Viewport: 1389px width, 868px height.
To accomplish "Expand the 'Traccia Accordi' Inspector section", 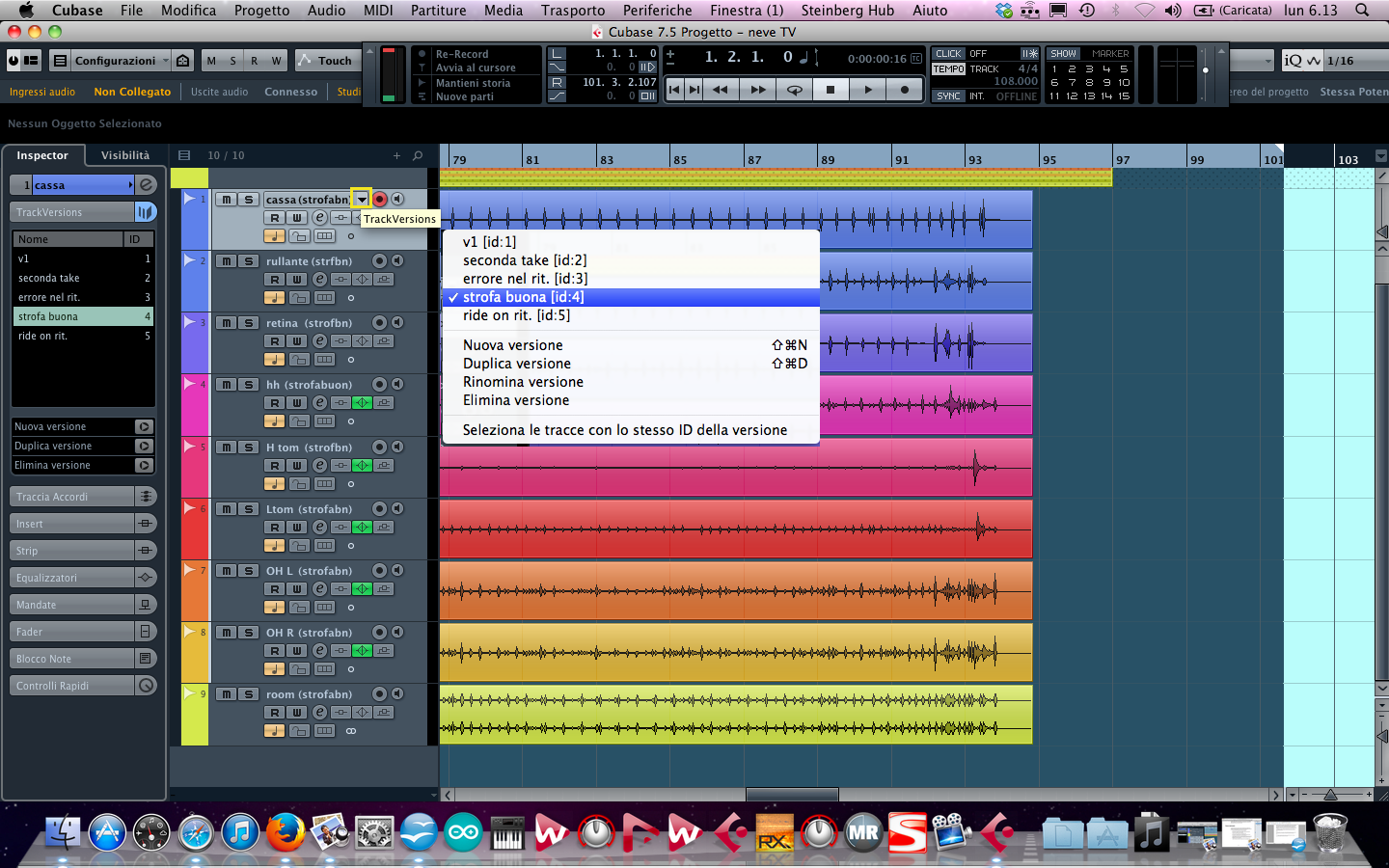I will point(83,497).
